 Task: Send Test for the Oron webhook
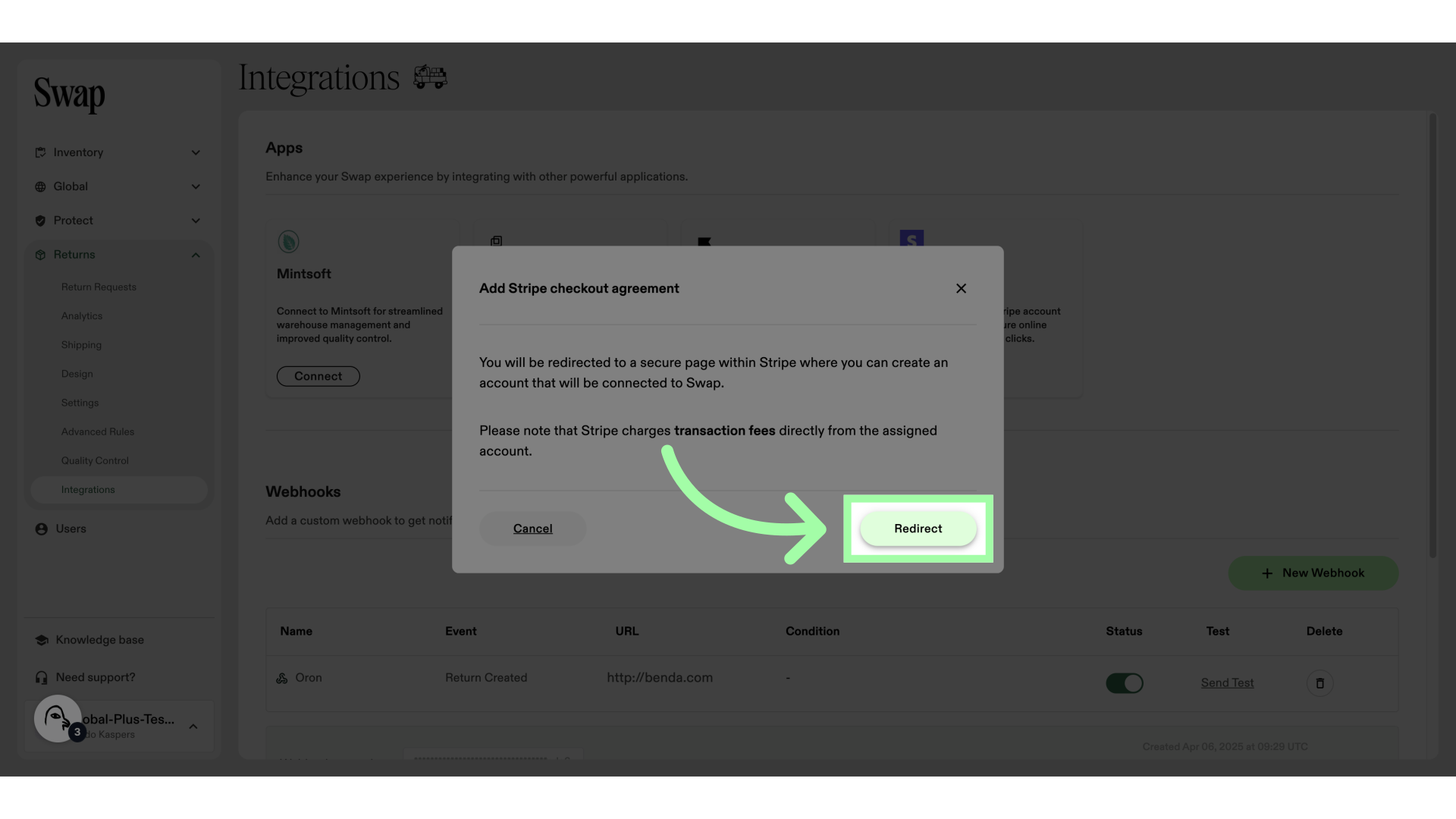[1227, 683]
